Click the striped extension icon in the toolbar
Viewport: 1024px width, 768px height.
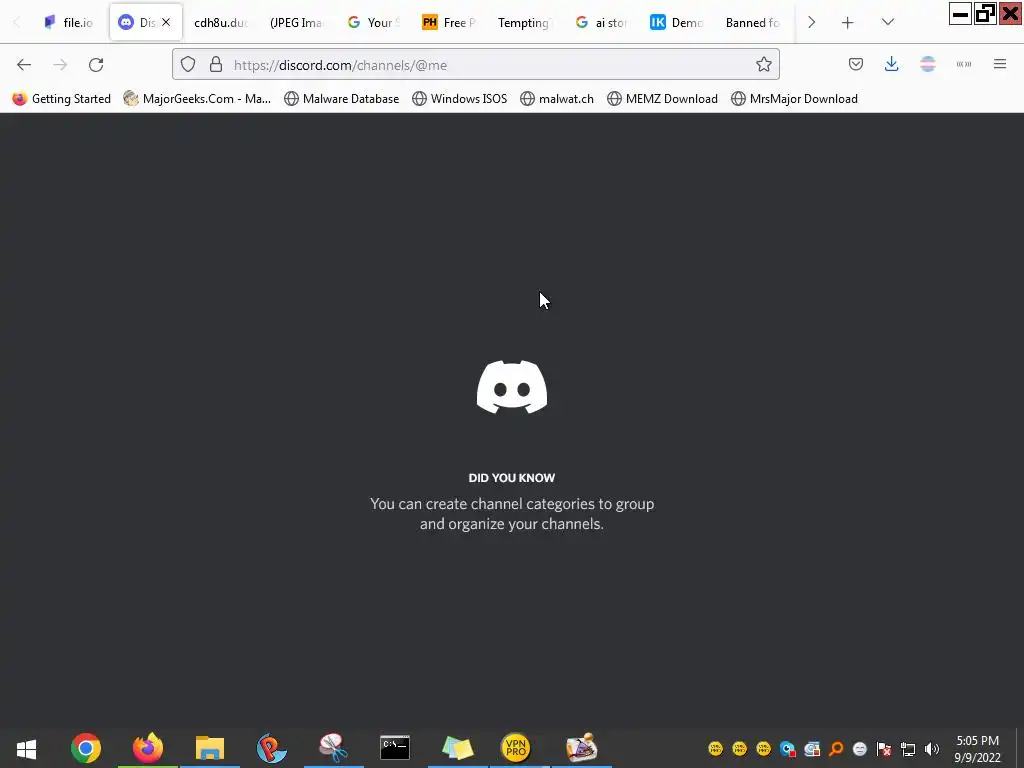click(x=927, y=64)
